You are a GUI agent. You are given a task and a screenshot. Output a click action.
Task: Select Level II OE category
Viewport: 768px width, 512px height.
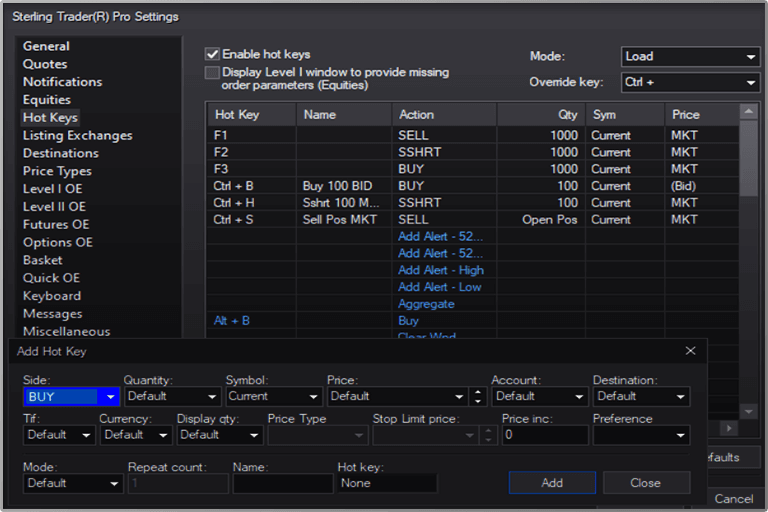point(54,207)
